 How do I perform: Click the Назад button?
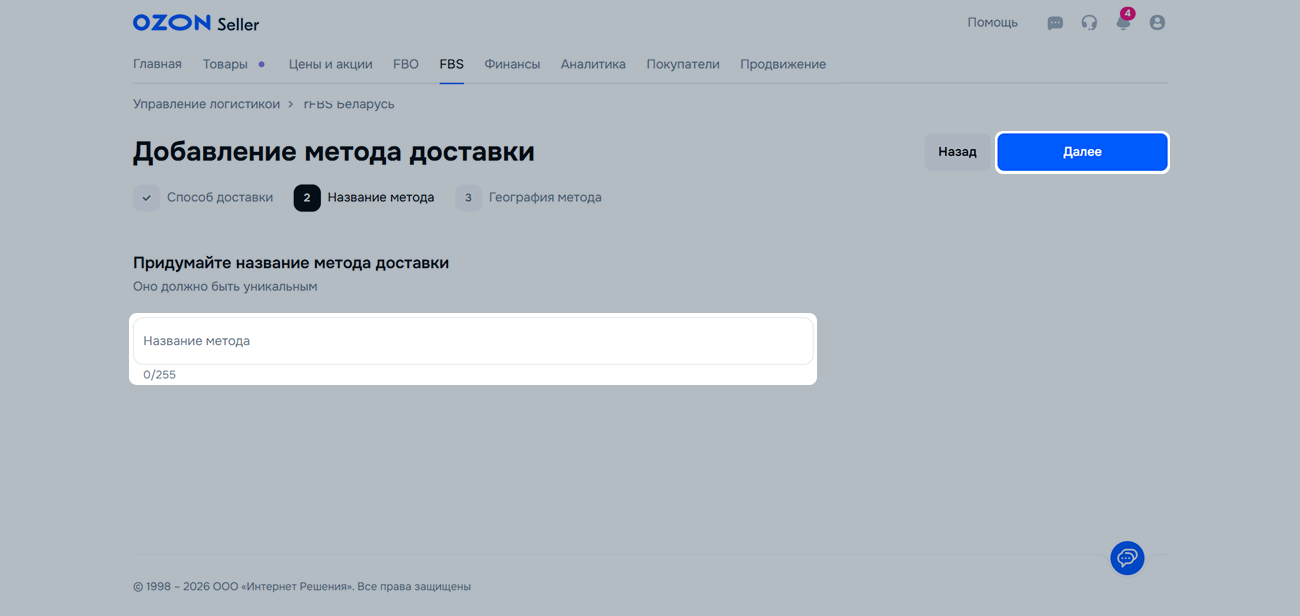tap(957, 152)
